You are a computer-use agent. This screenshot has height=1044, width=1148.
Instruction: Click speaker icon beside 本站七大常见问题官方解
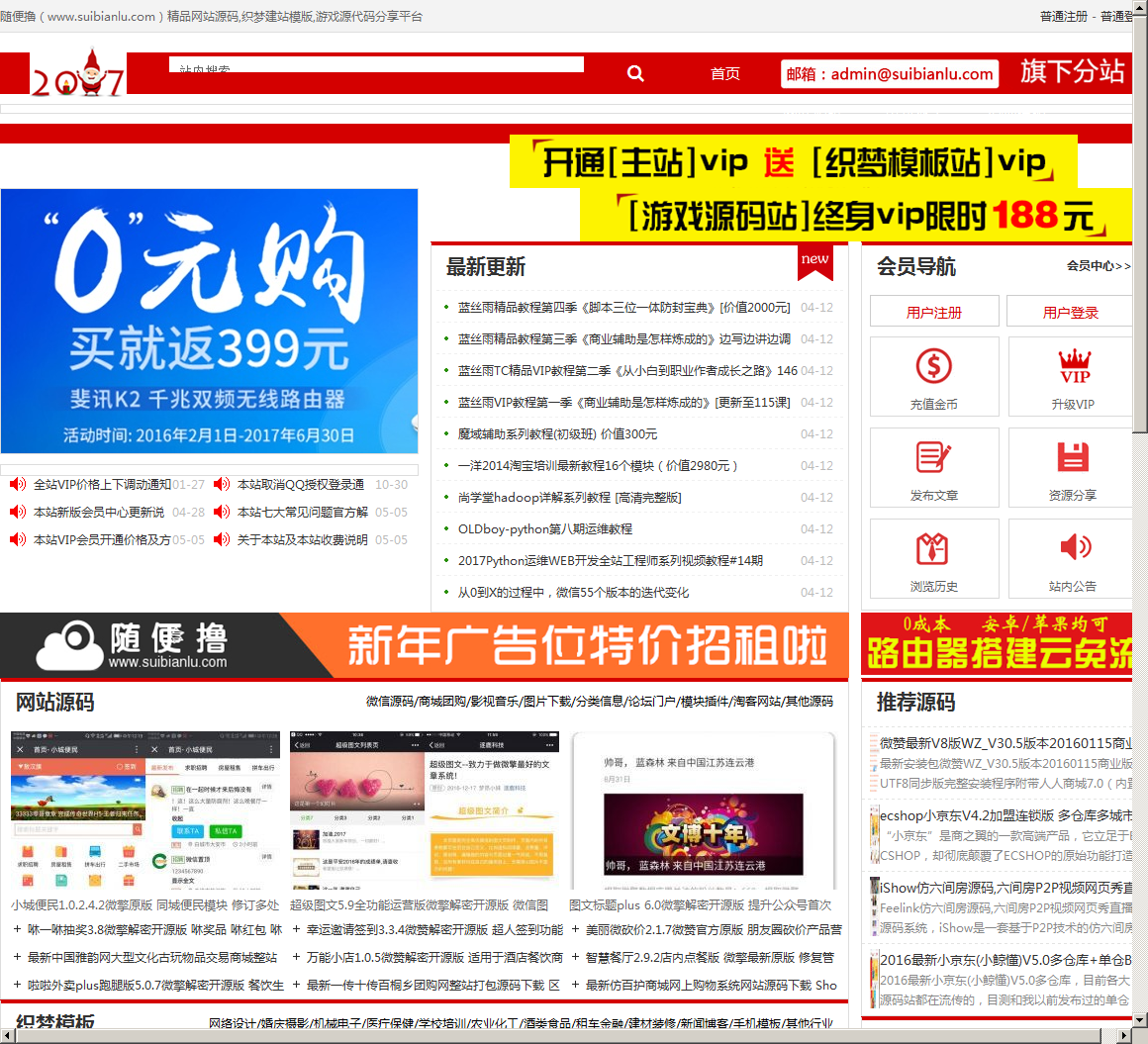click(221, 512)
